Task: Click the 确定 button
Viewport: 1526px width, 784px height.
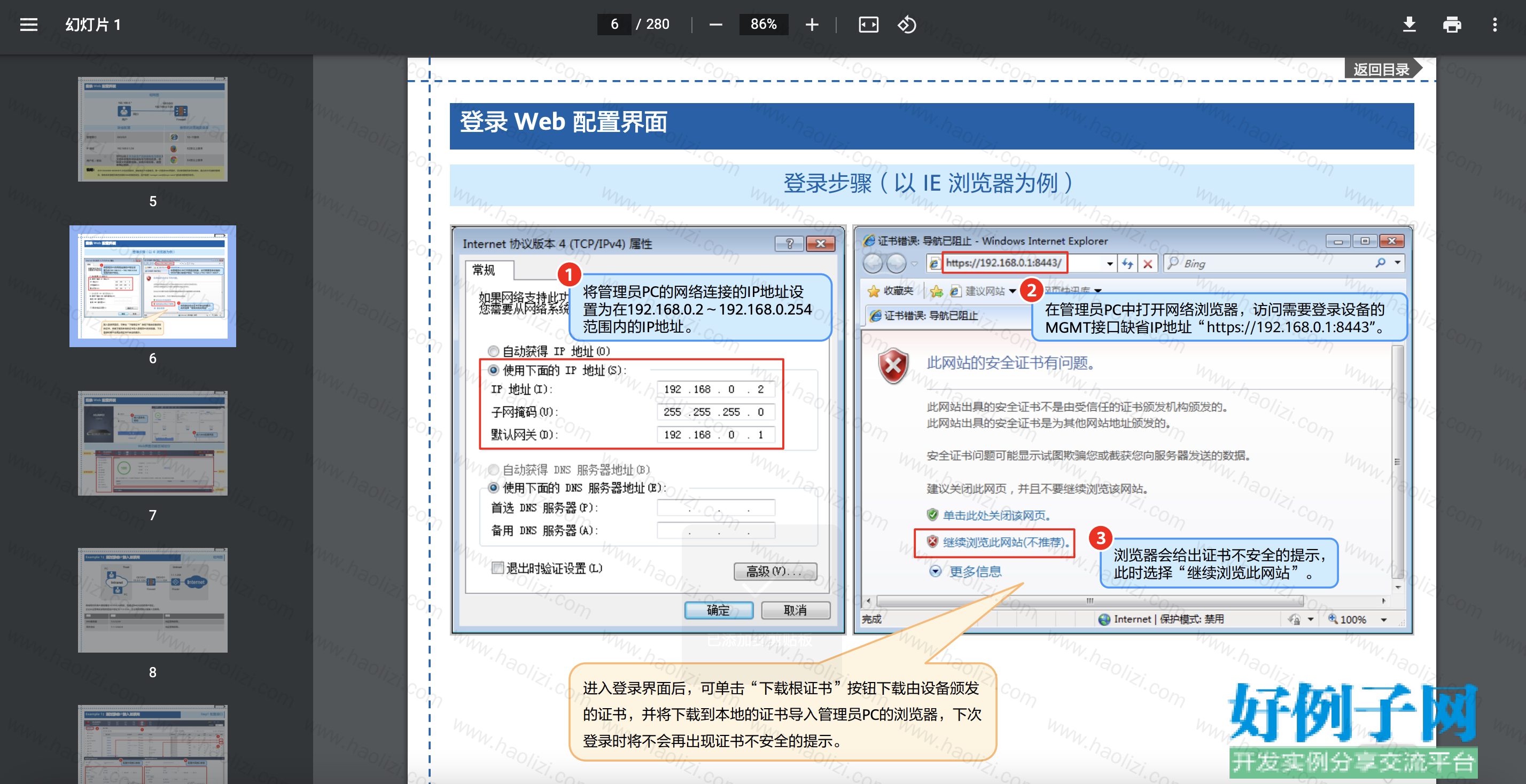Action: pyautogui.click(x=719, y=610)
